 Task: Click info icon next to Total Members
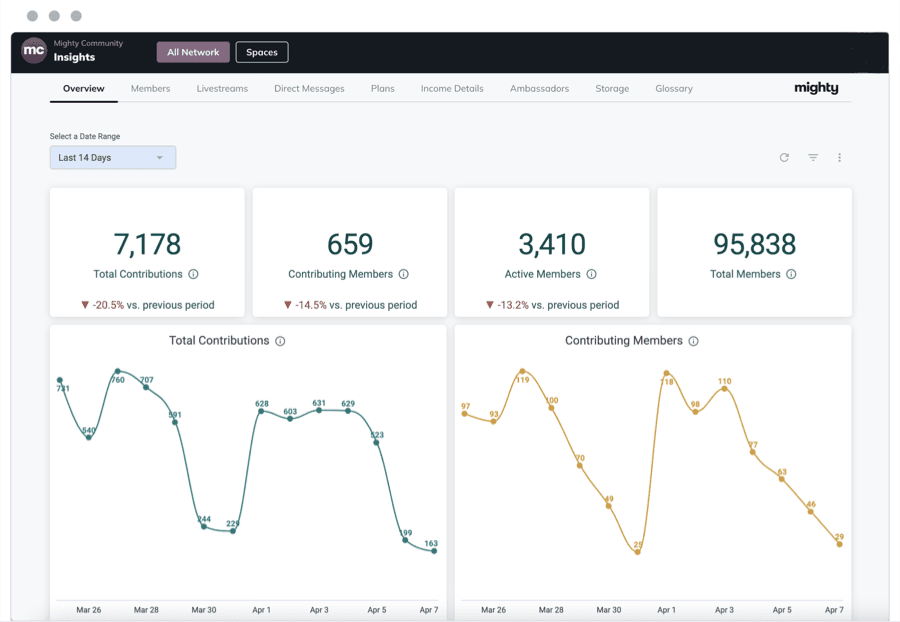791,274
